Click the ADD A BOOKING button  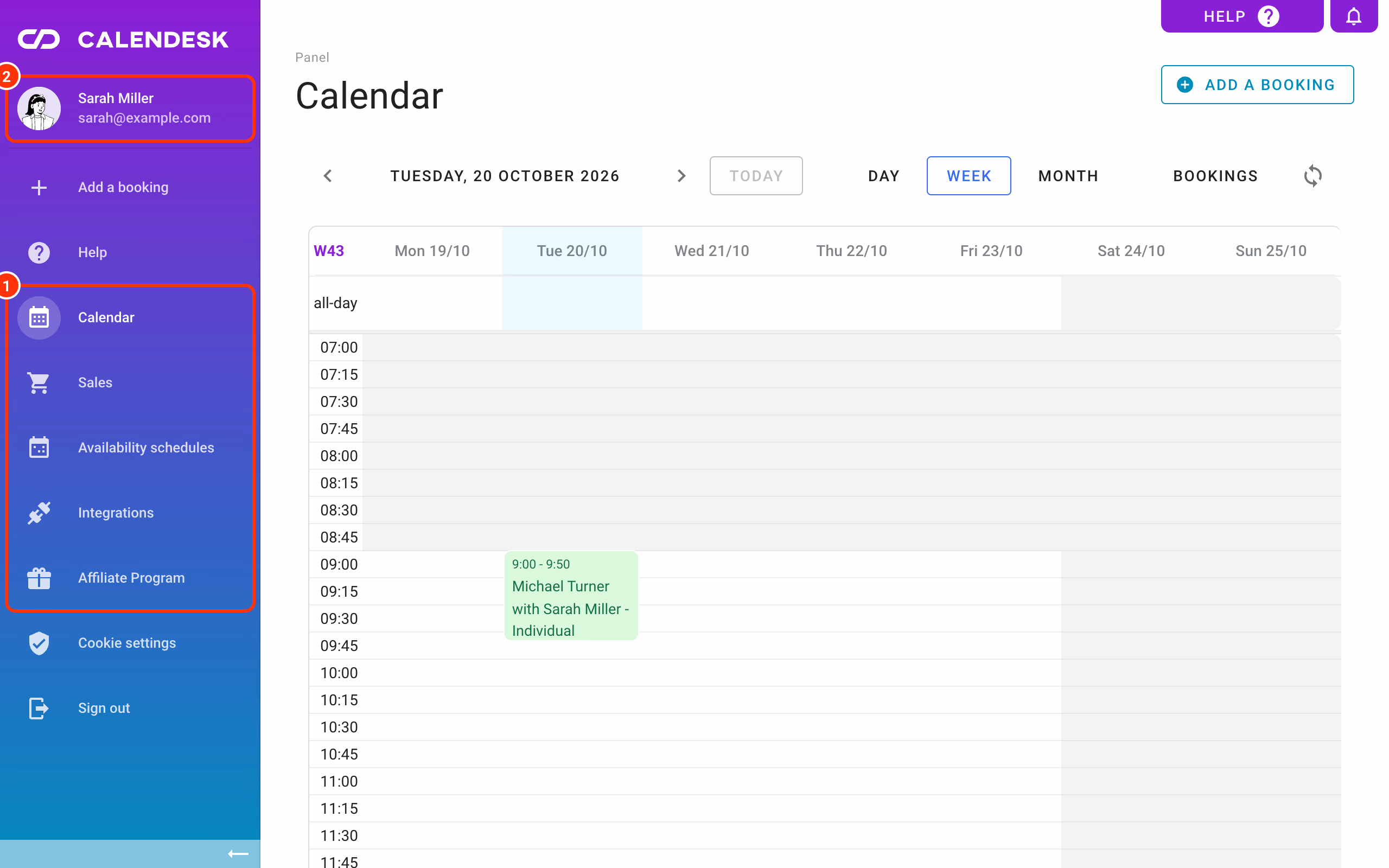[x=1257, y=85]
